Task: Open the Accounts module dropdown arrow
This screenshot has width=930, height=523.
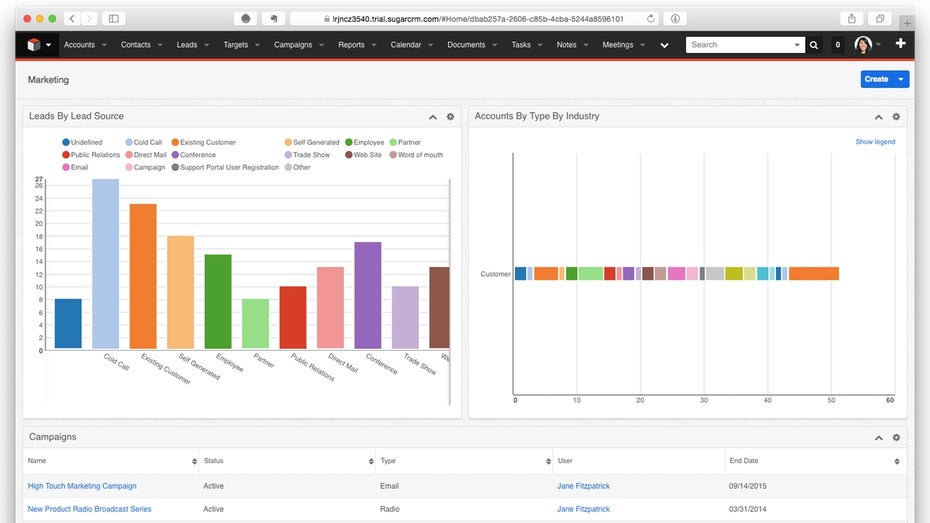Action: coord(104,45)
